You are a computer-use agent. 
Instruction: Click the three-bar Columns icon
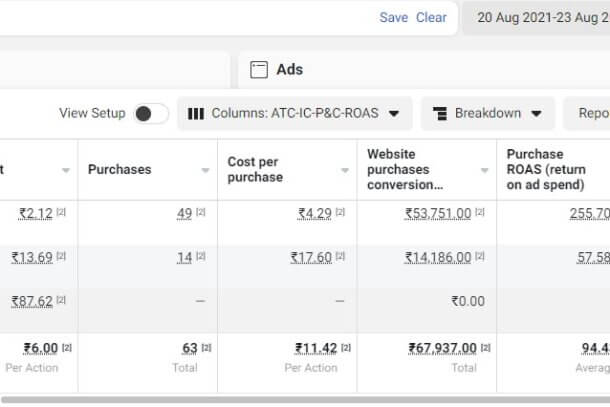pyautogui.click(x=196, y=114)
